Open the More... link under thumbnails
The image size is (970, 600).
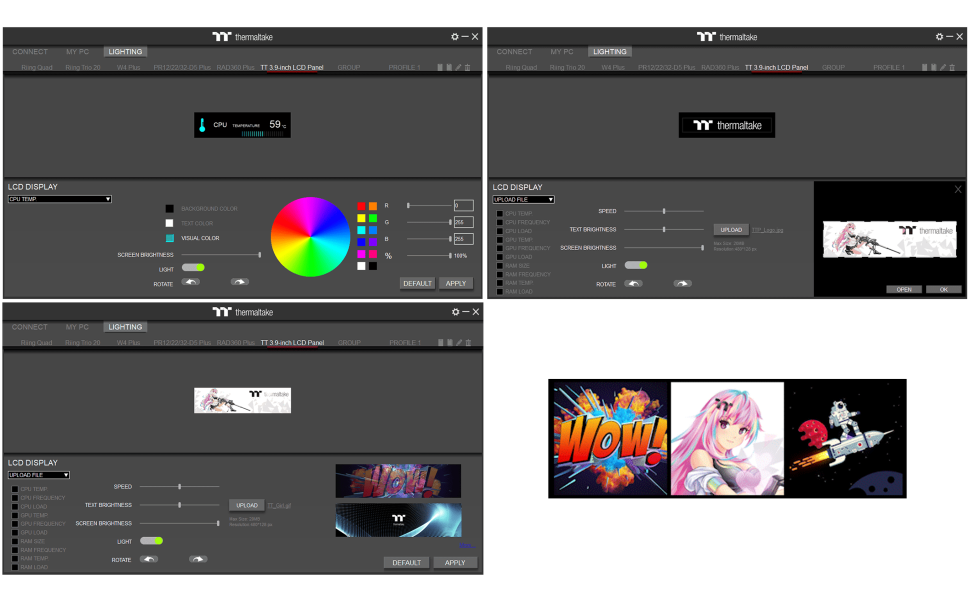(x=467, y=546)
